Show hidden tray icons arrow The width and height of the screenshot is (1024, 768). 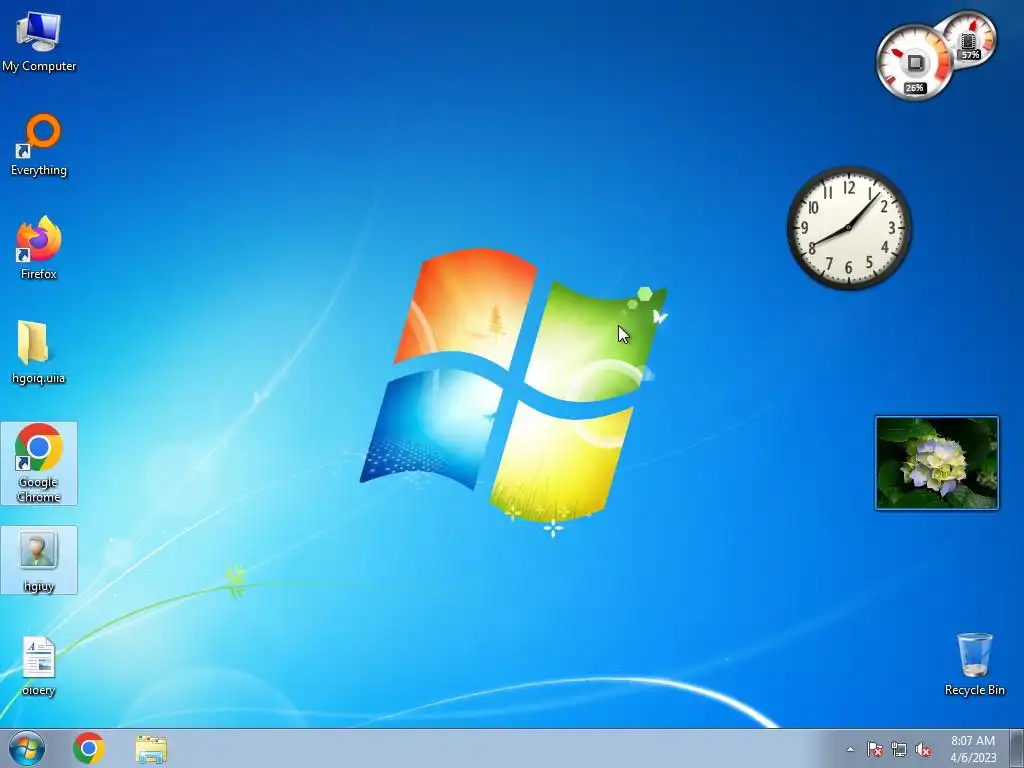tap(850, 749)
